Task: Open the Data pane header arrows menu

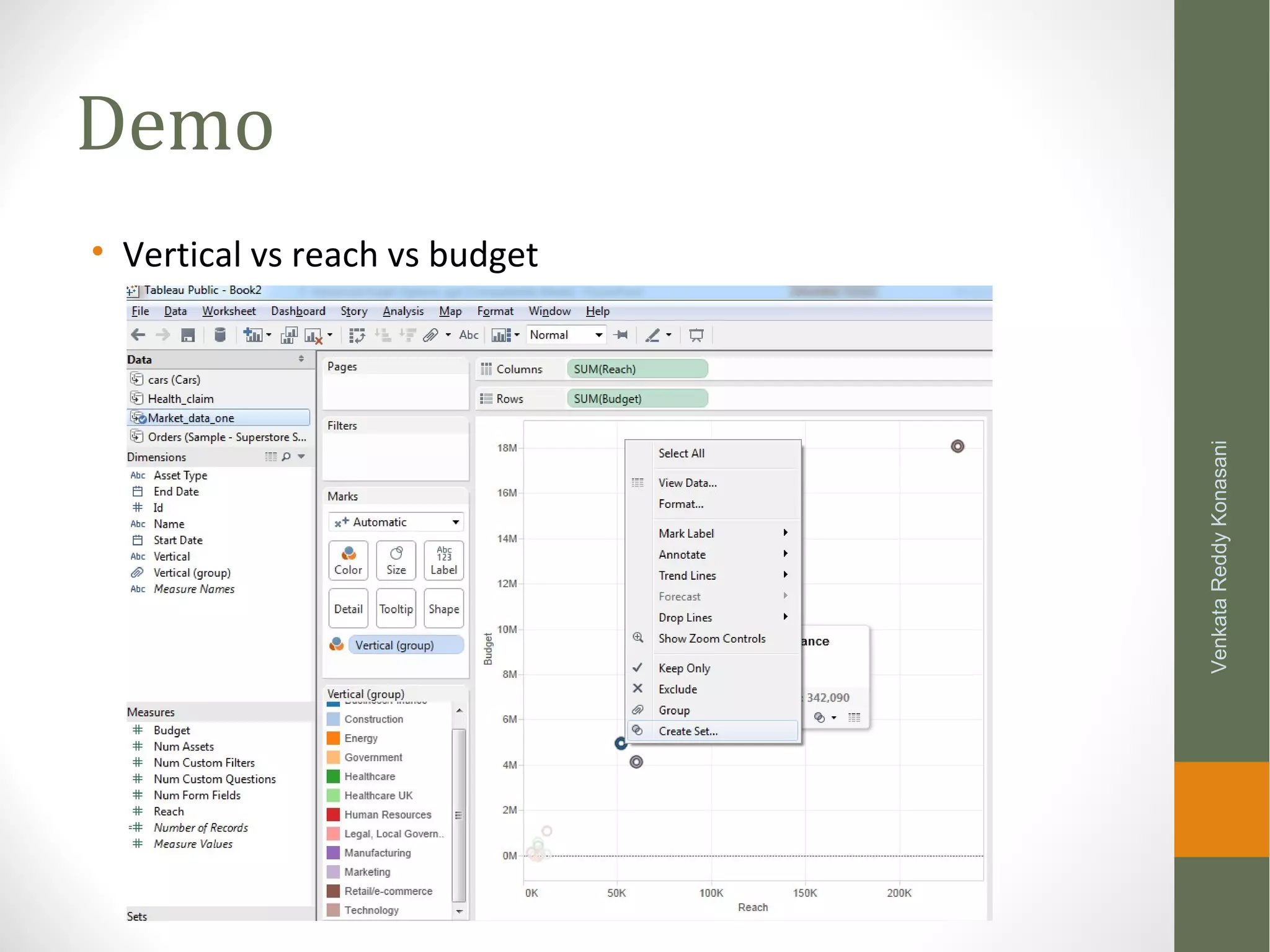Action: [x=301, y=359]
